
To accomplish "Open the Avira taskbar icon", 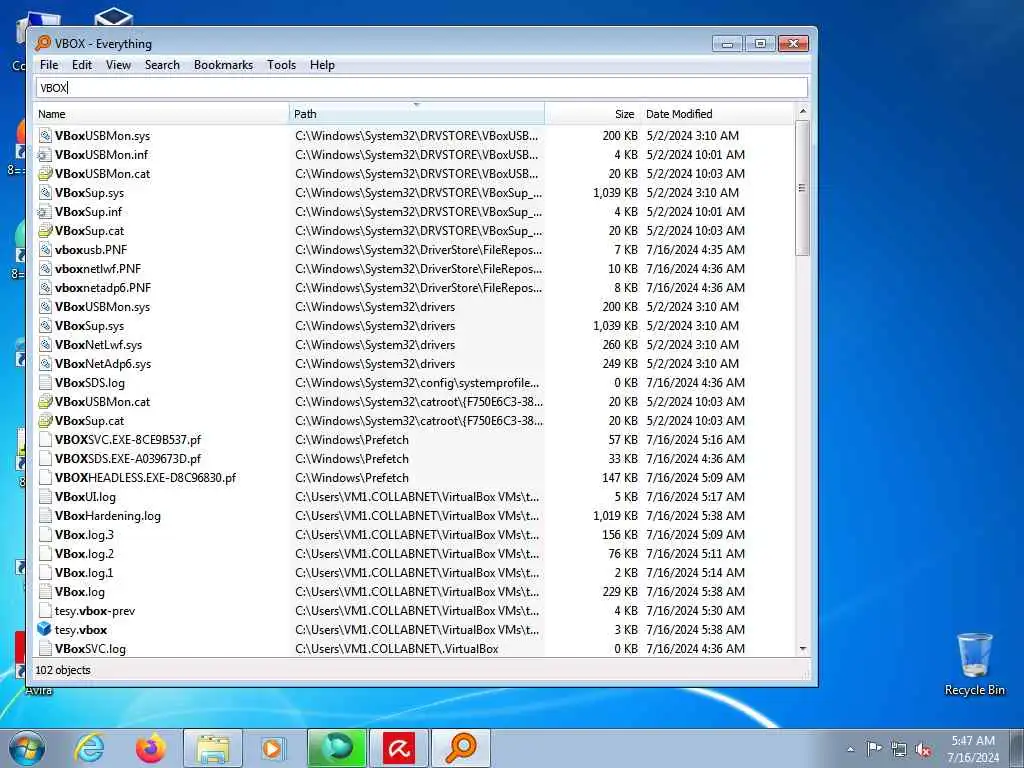I will pos(399,748).
